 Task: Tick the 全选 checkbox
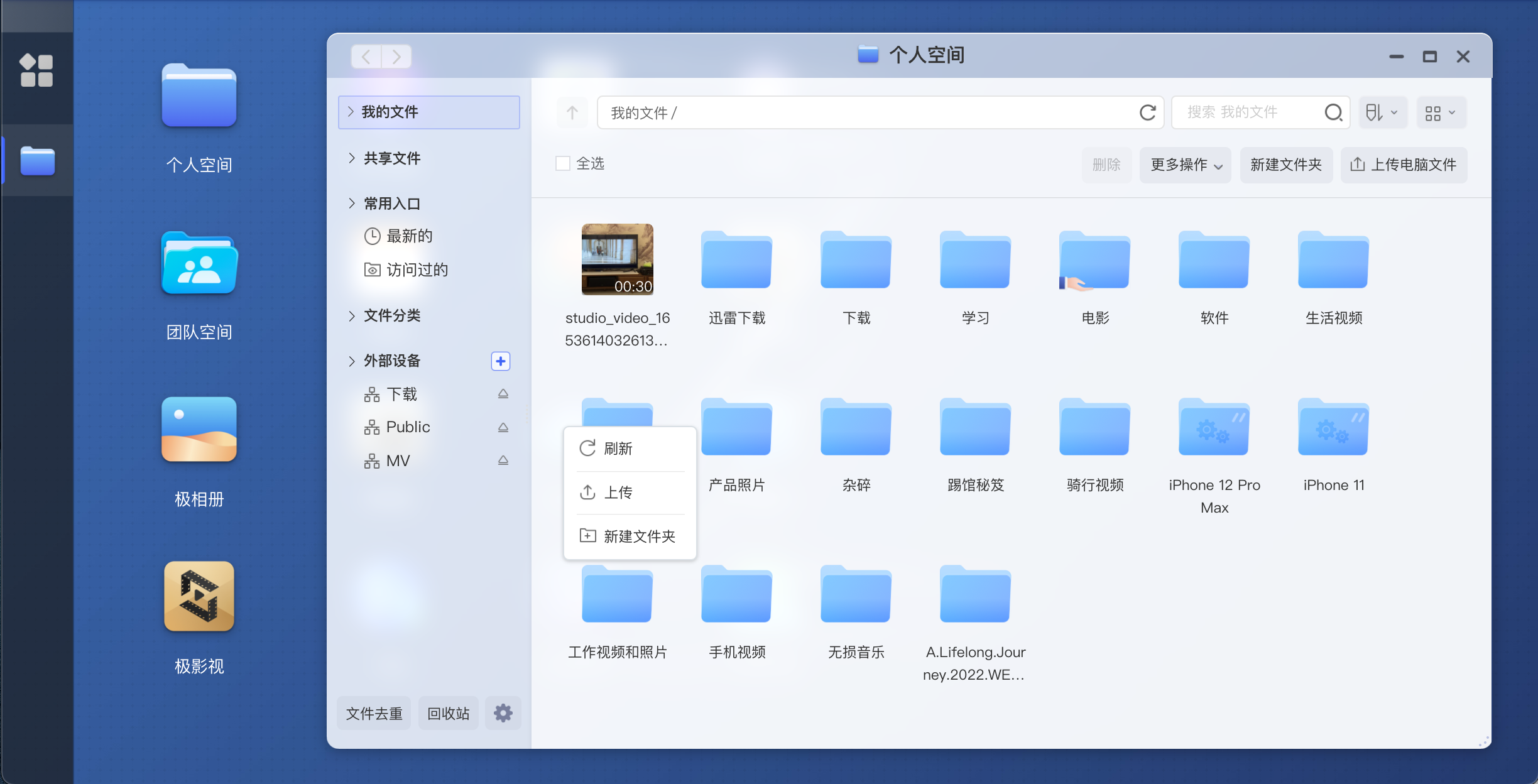pyautogui.click(x=563, y=164)
